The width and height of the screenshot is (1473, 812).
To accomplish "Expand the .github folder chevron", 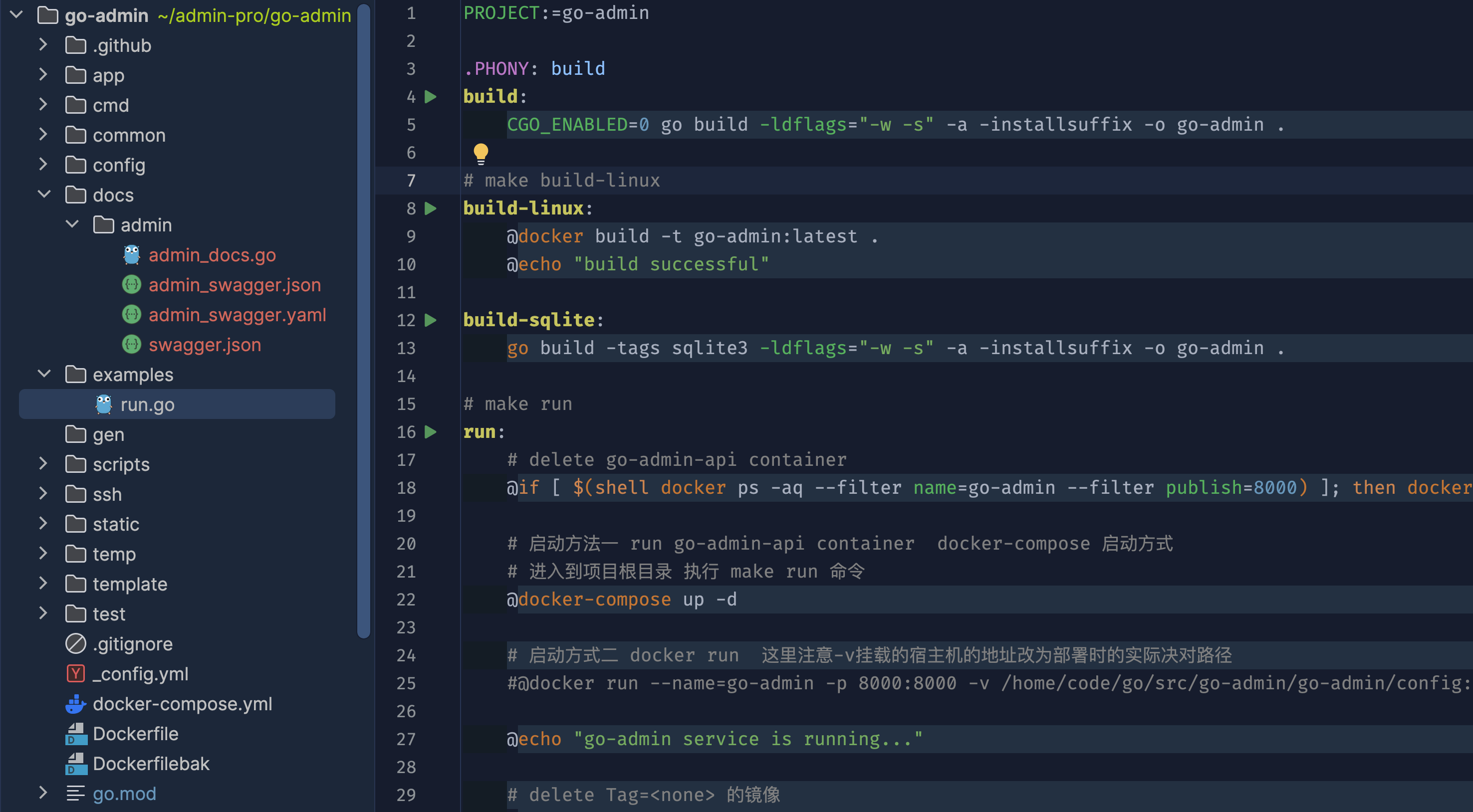I will tap(43, 44).
